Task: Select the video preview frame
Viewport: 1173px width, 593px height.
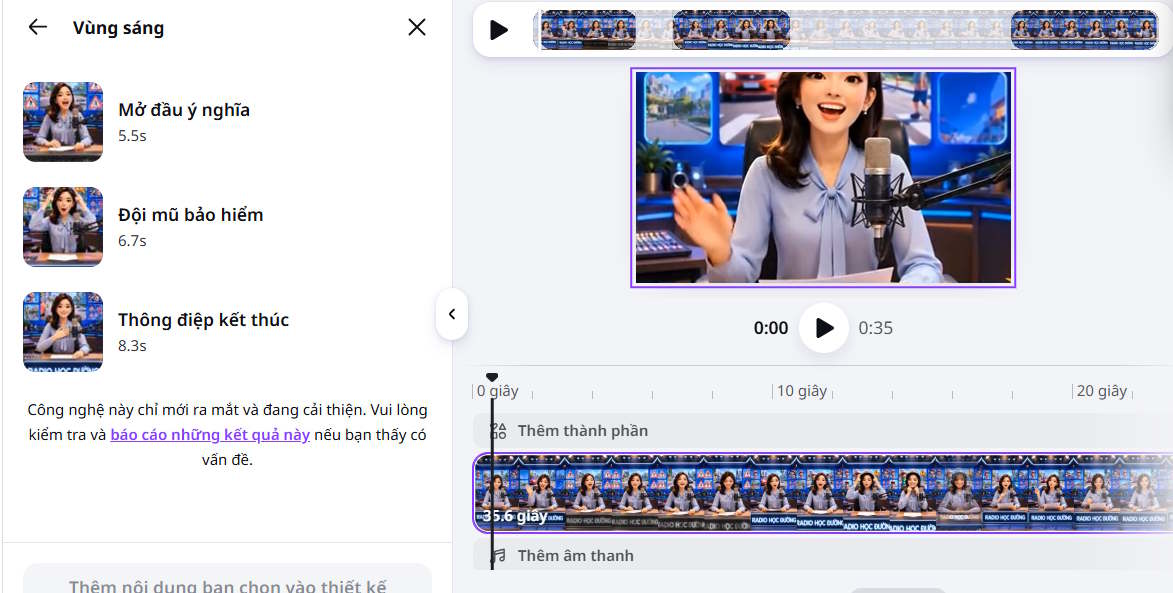Action: (x=823, y=177)
